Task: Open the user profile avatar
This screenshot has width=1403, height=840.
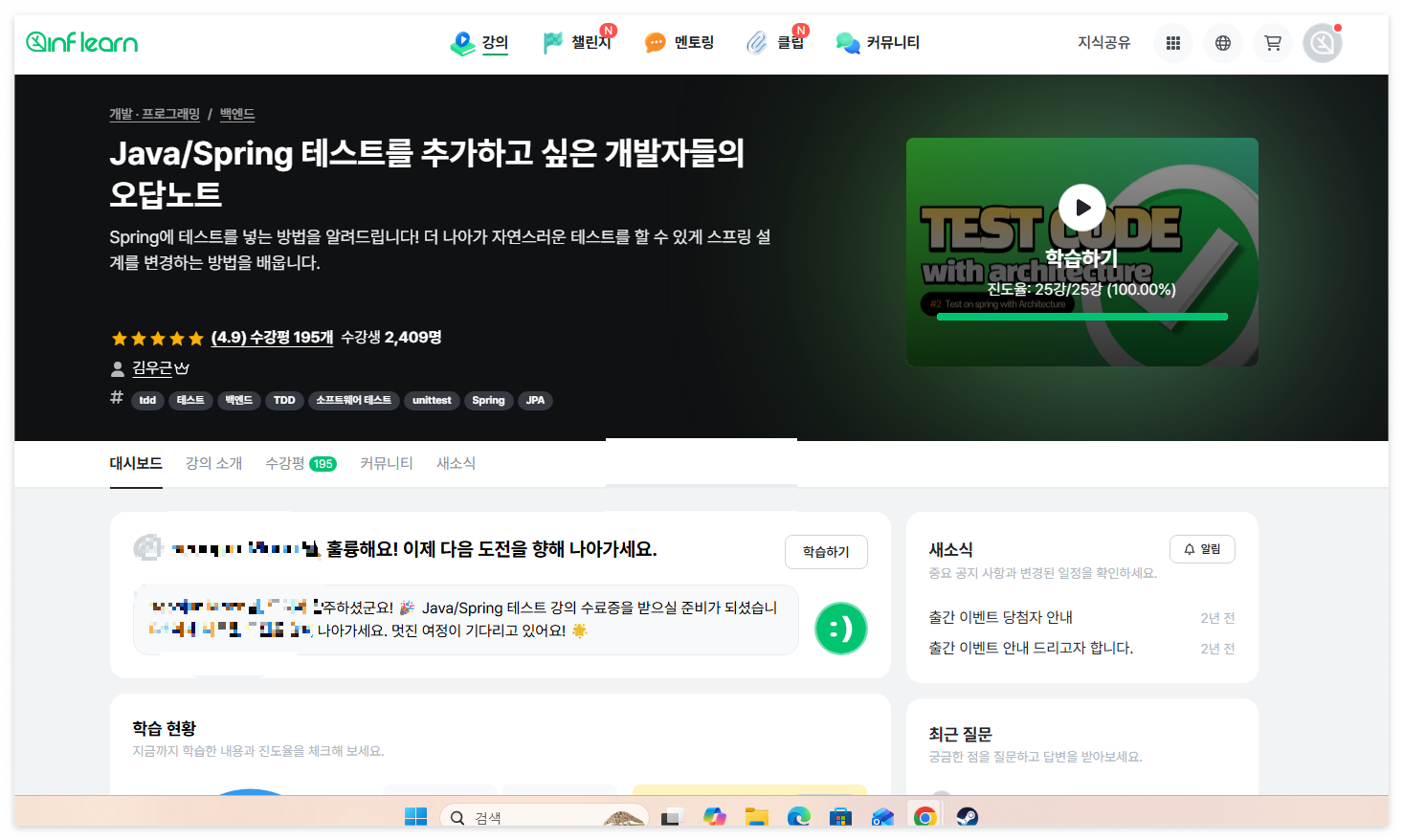Action: pos(1323,43)
